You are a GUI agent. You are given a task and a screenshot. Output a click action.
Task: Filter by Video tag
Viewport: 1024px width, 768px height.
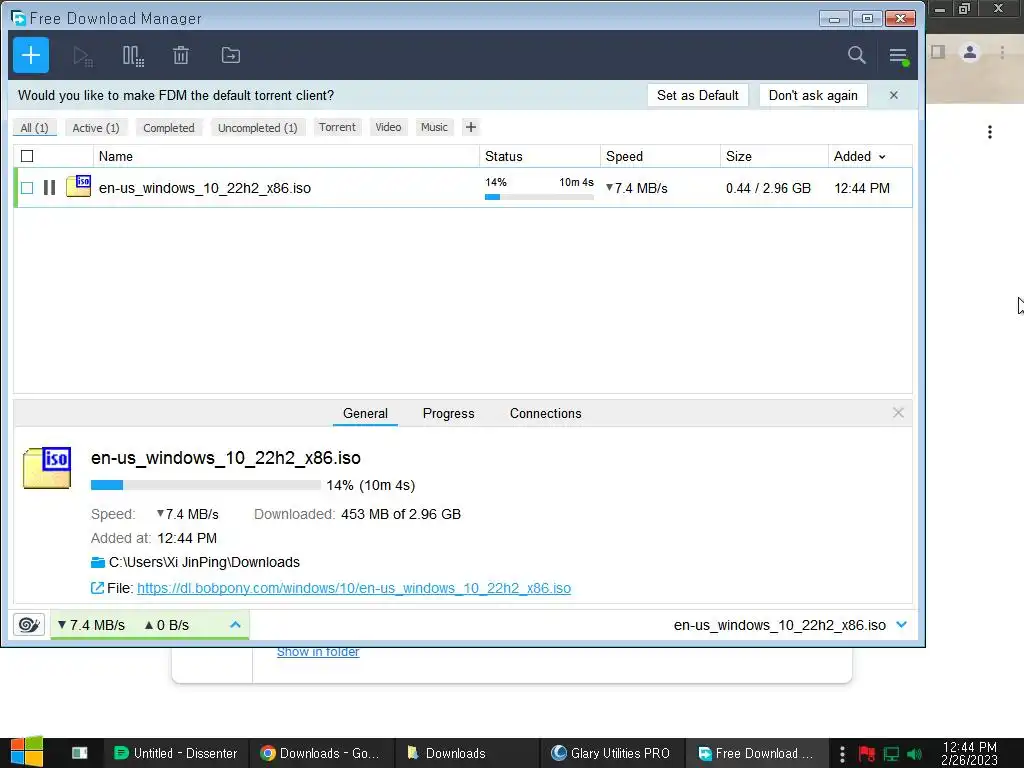click(x=388, y=127)
